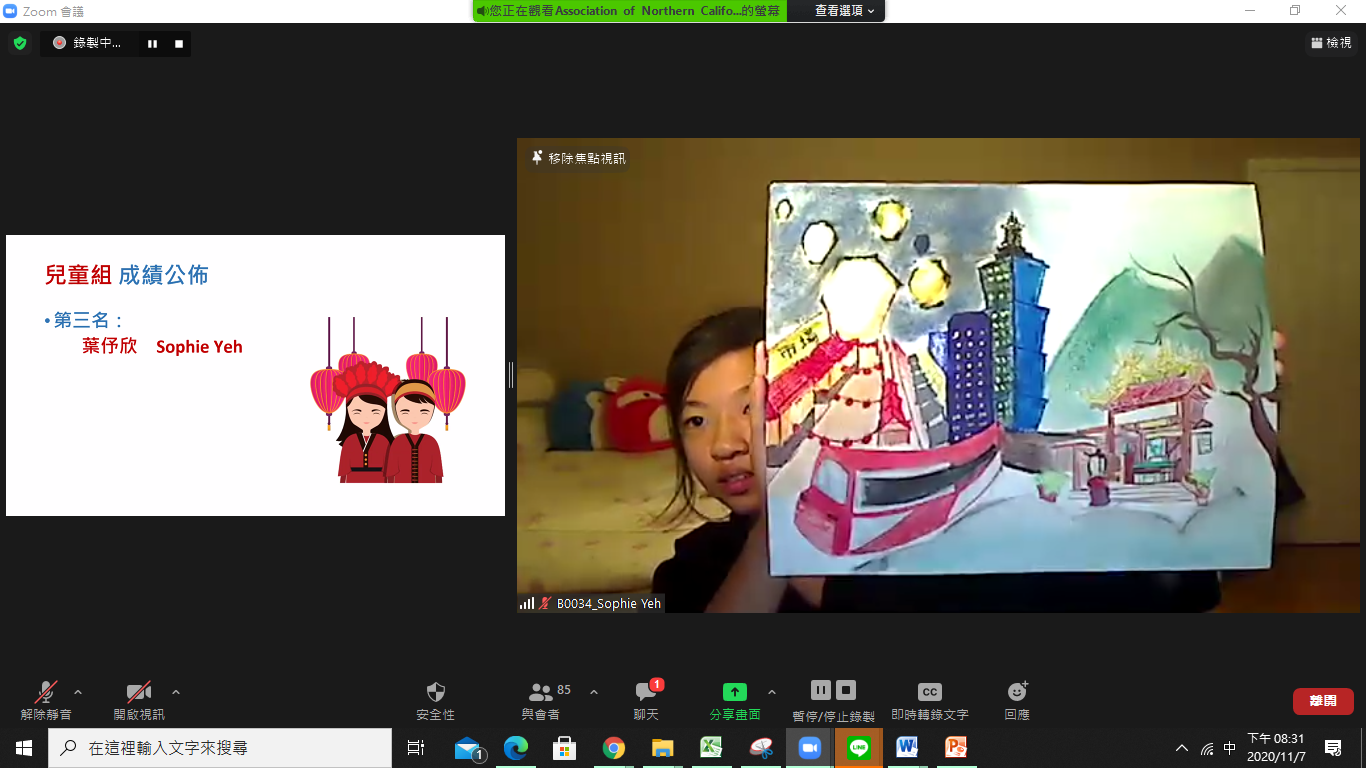Viewport: 1366px width, 768px height.
Task: Click the green Share Screen (分享畫面) icon
Action: pos(734,692)
